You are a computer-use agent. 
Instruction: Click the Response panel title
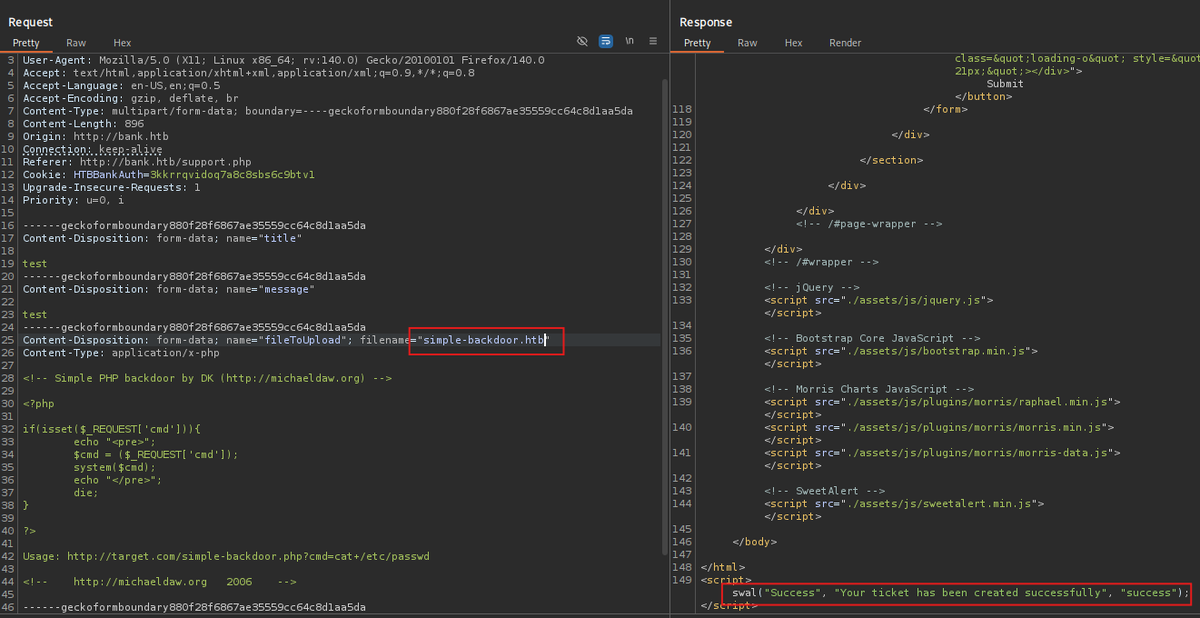click(x=706, y=22)
